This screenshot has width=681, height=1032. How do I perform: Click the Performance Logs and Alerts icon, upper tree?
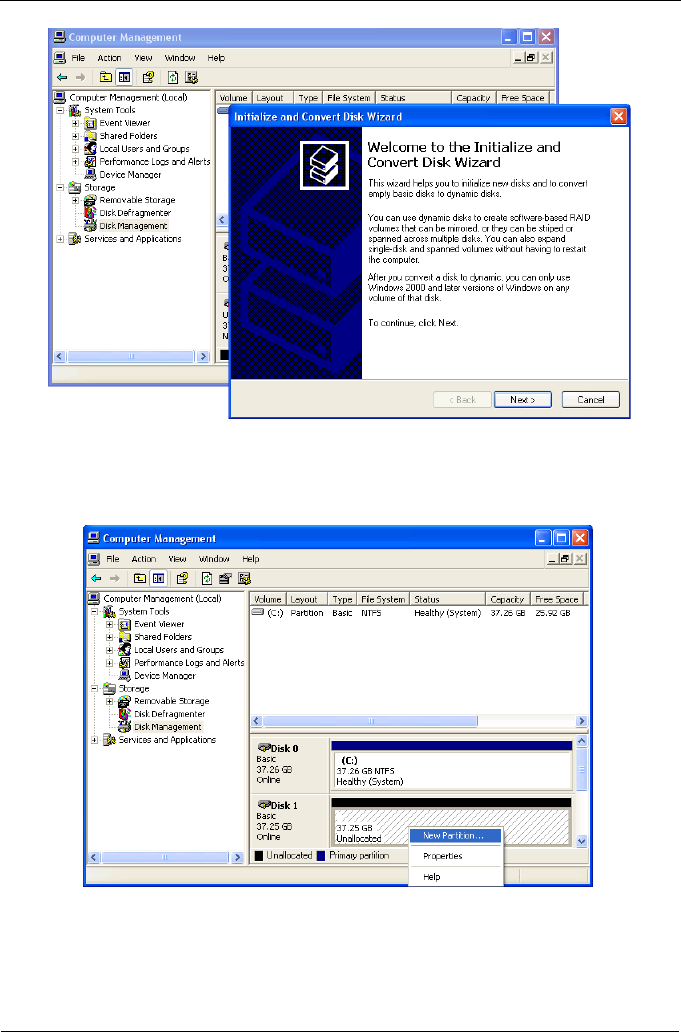[x=90, y=161]
